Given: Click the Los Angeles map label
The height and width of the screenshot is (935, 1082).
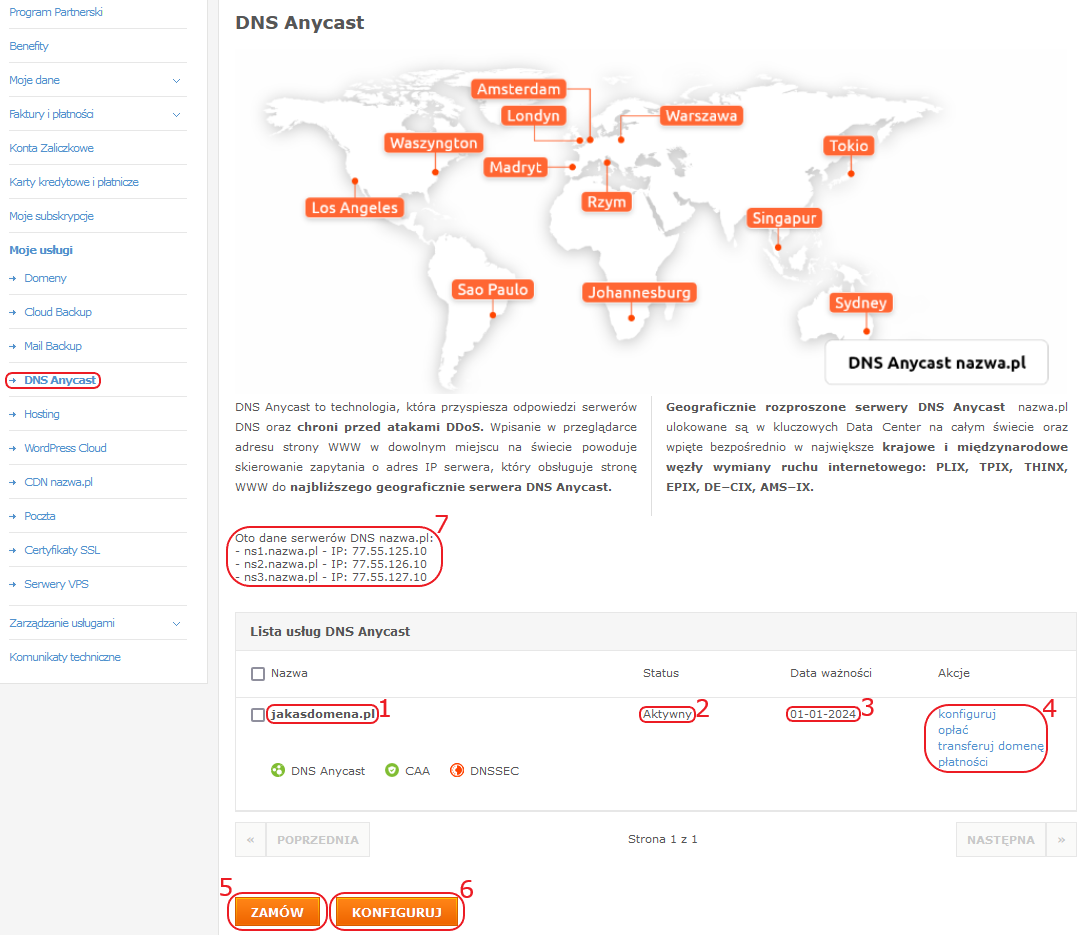Looking at the screenshot, I should click(x=355, y=207).
